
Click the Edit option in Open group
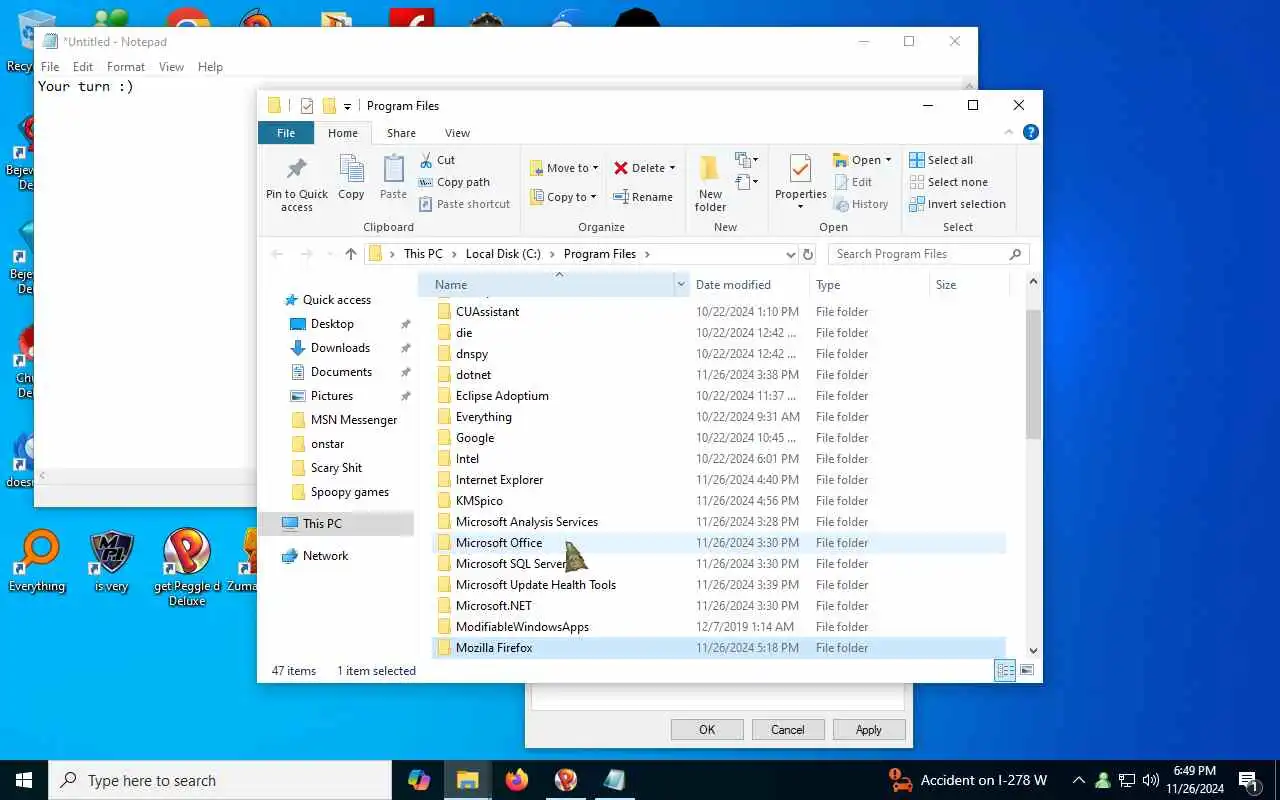point(852,182)
